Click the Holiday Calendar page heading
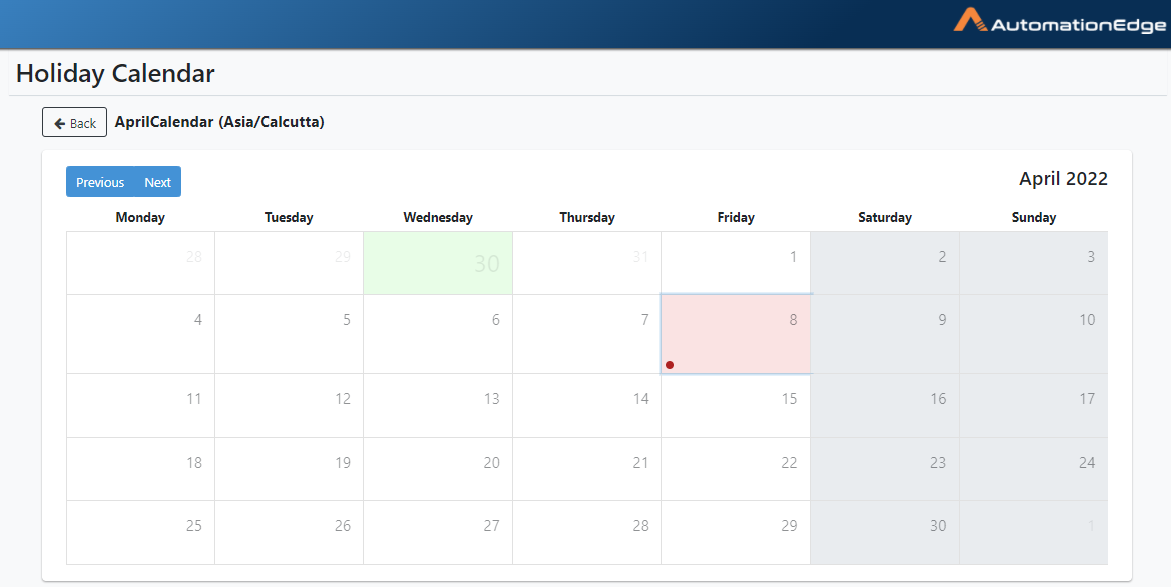Image resolution: width=1171 pixels, height=587 pixels. [115, 73]
